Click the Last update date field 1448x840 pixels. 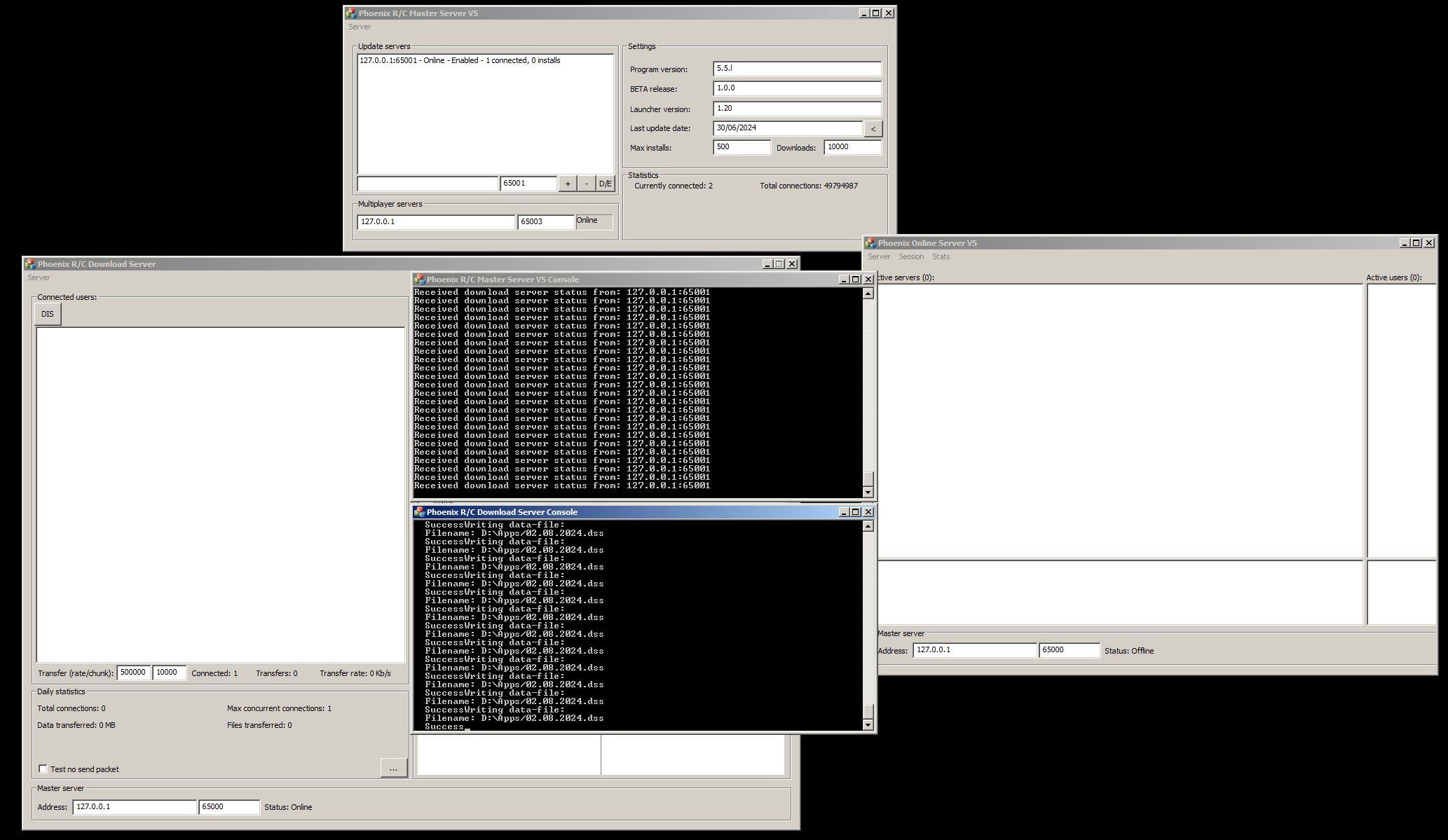pos(788,128)
